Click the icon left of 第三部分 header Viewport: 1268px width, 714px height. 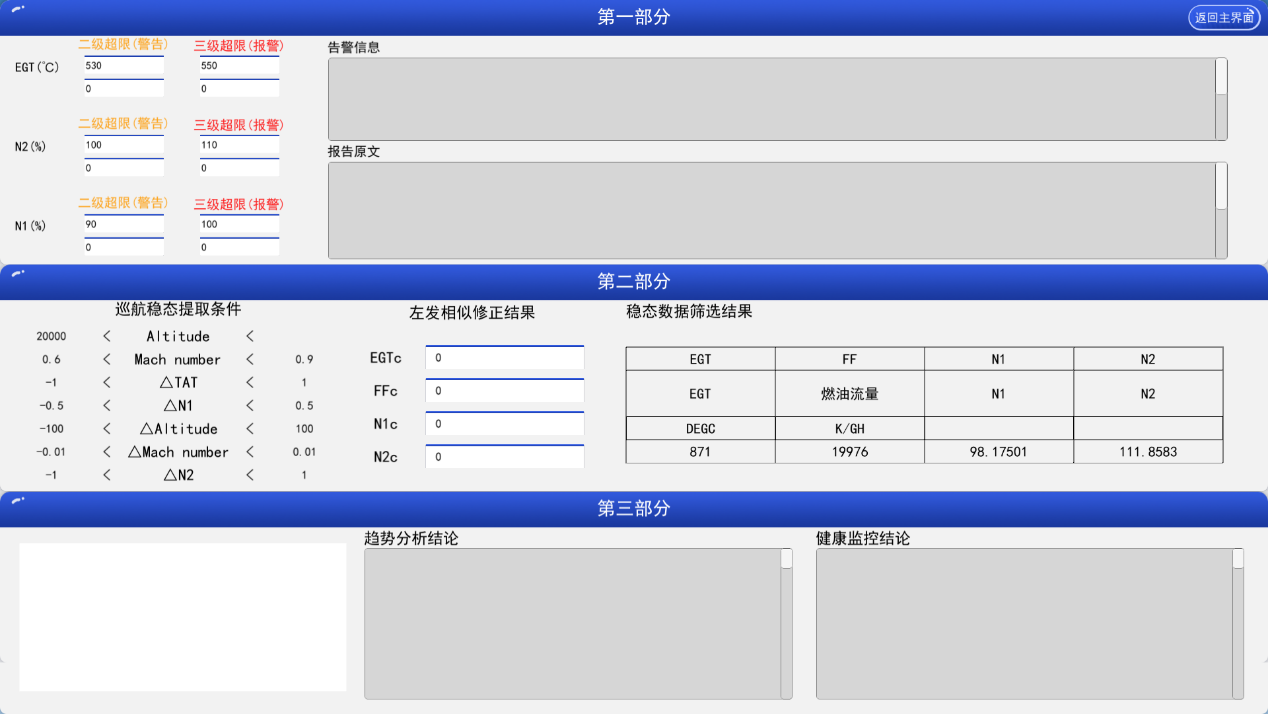tap(18, 500)
